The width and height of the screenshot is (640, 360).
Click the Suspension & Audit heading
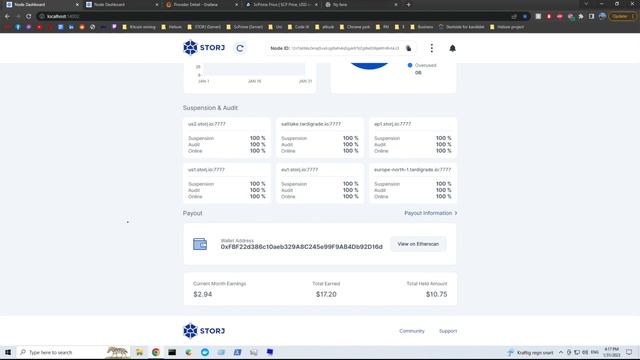[x=210, y=108]
